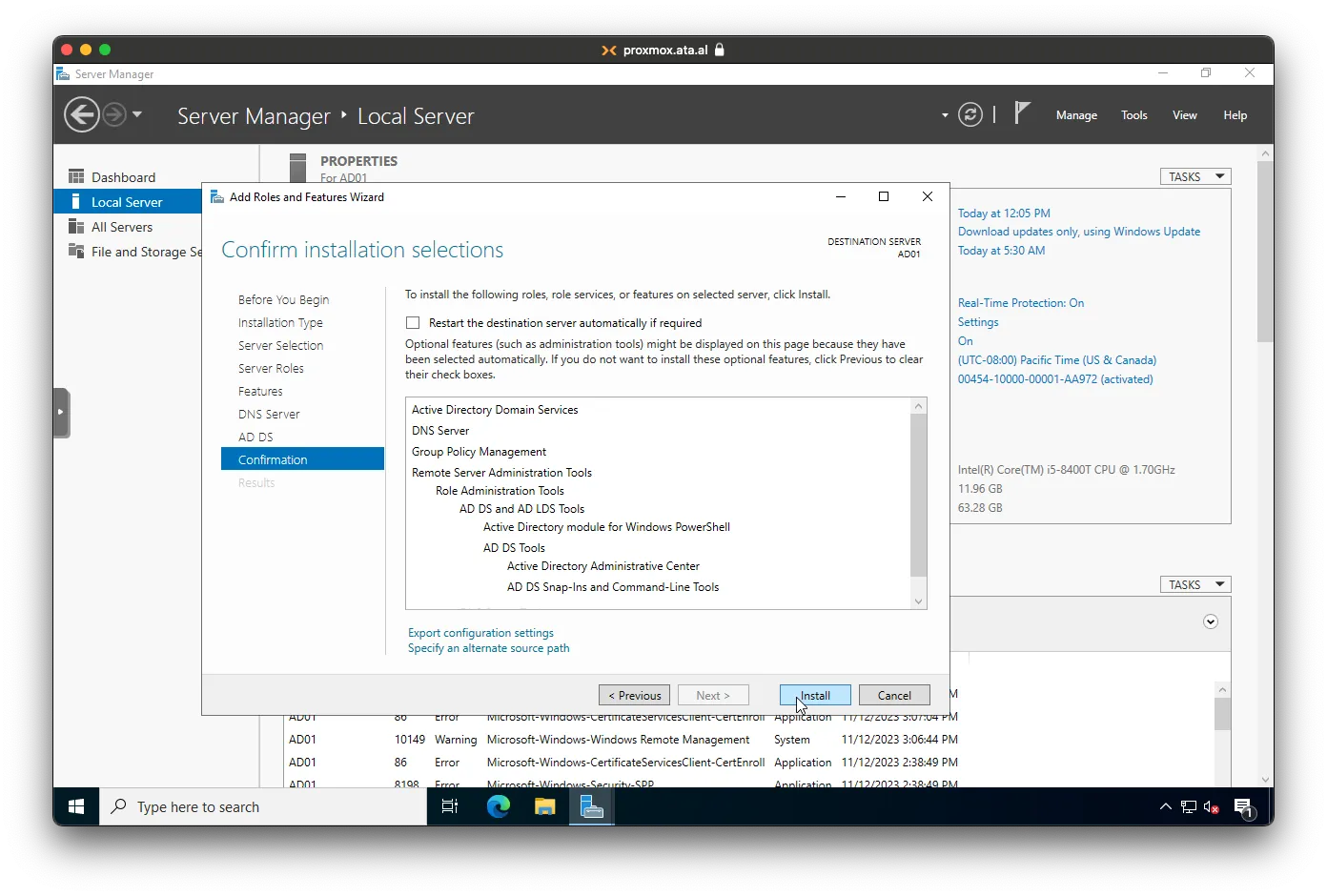Click the Previous button in the wizard

coord(634,696)
